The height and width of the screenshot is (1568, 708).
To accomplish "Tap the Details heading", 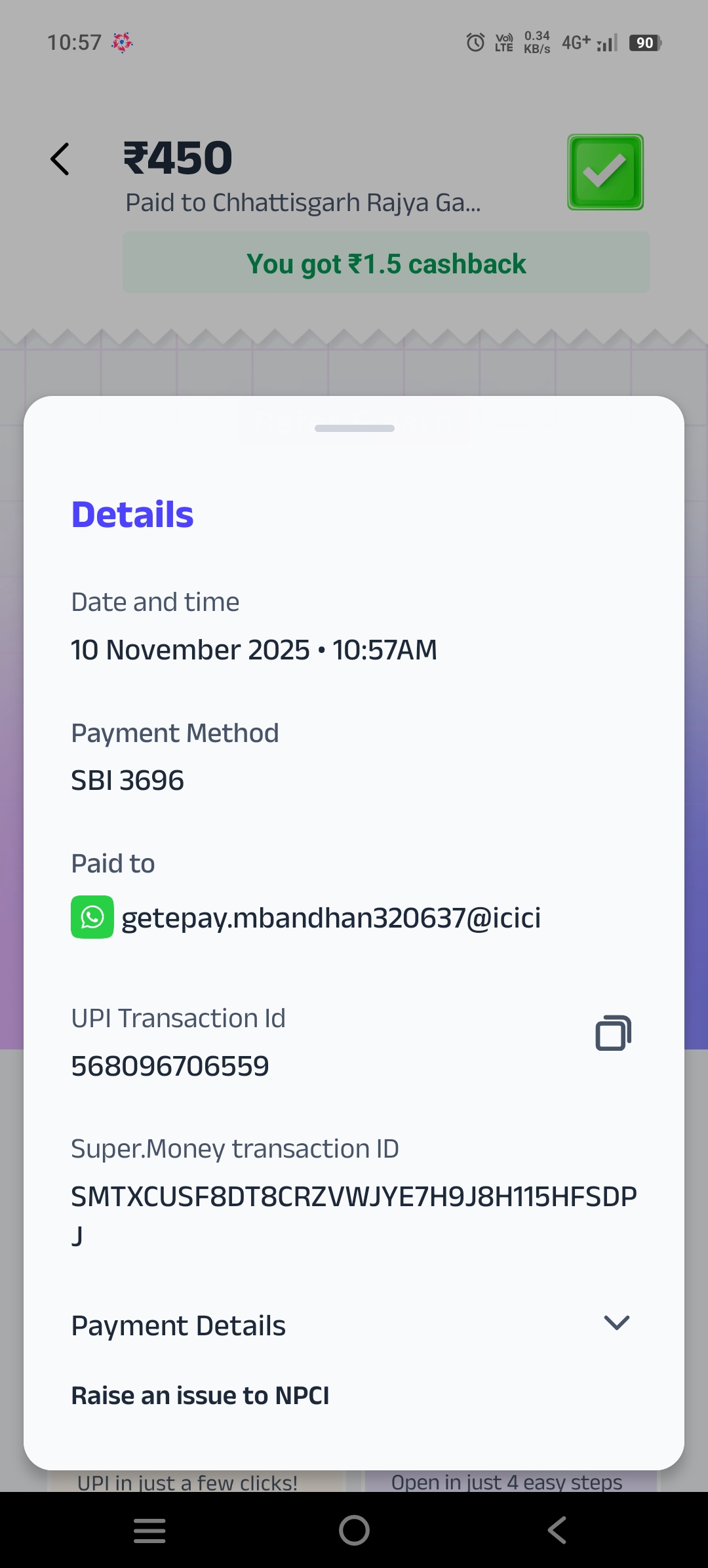I will pos(132,515).
